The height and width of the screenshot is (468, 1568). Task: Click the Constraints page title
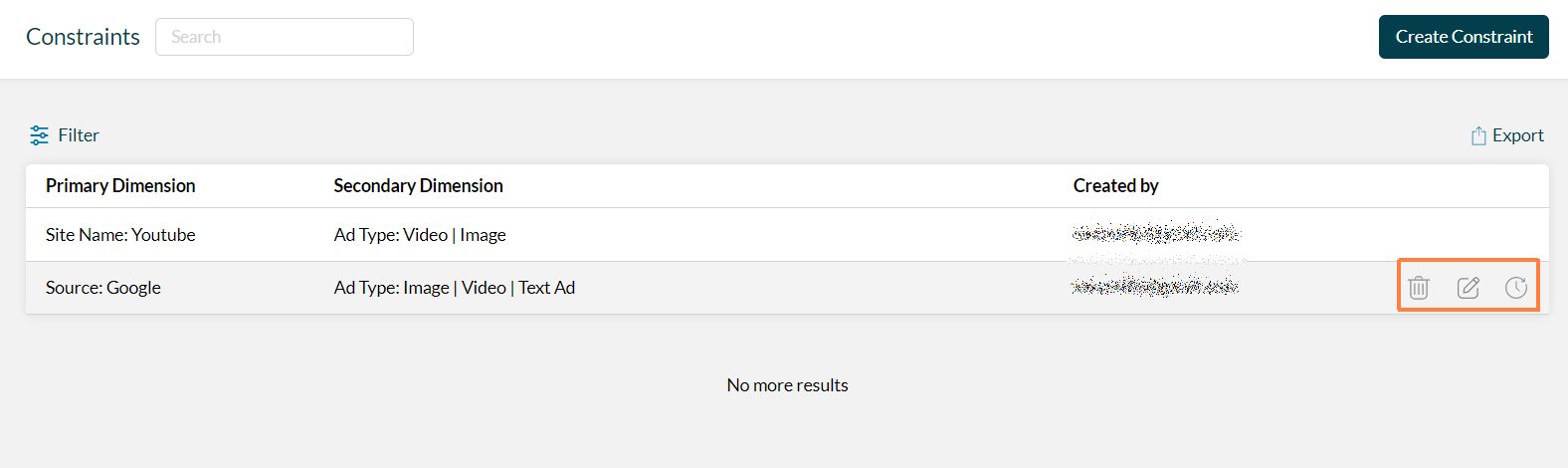pyautogui.click(x=83, y=37)
